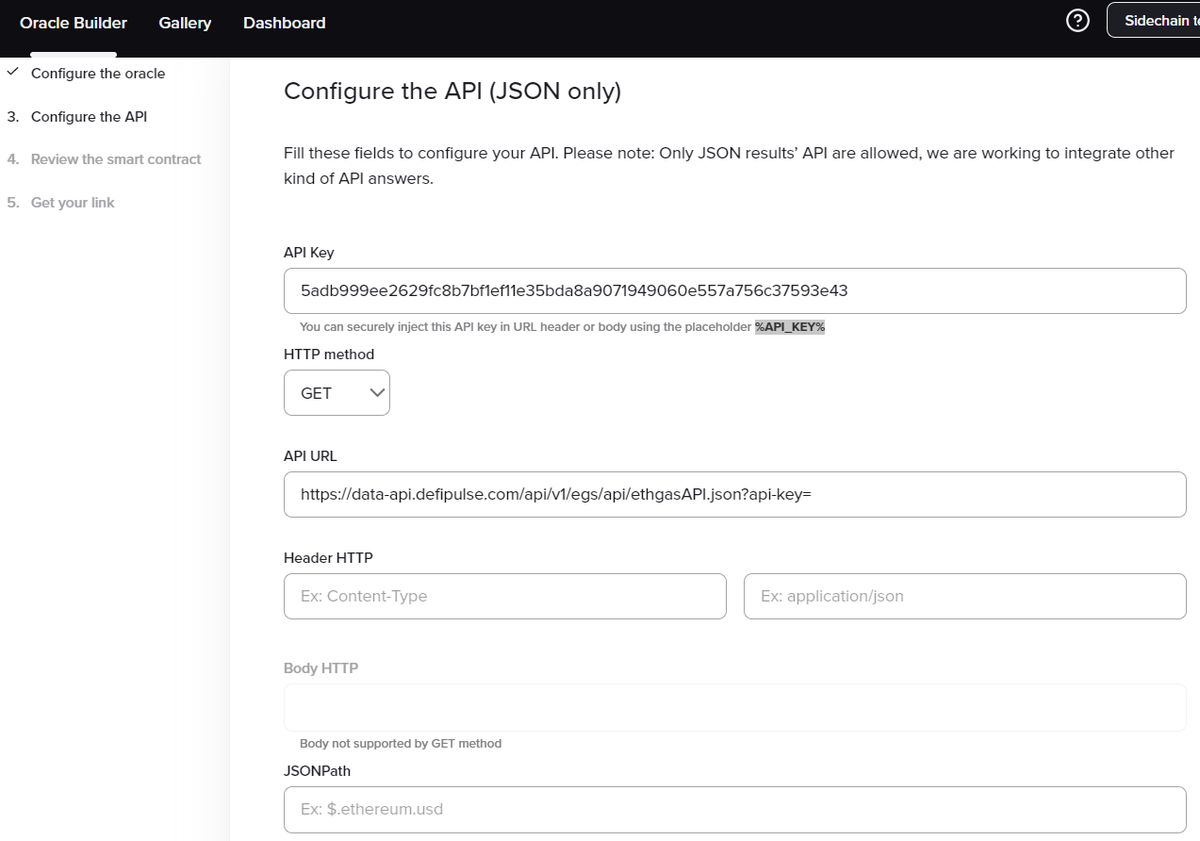1200x841 pixels.
Task: Click the 'API Key' label
Action: (x=309, y=253)
